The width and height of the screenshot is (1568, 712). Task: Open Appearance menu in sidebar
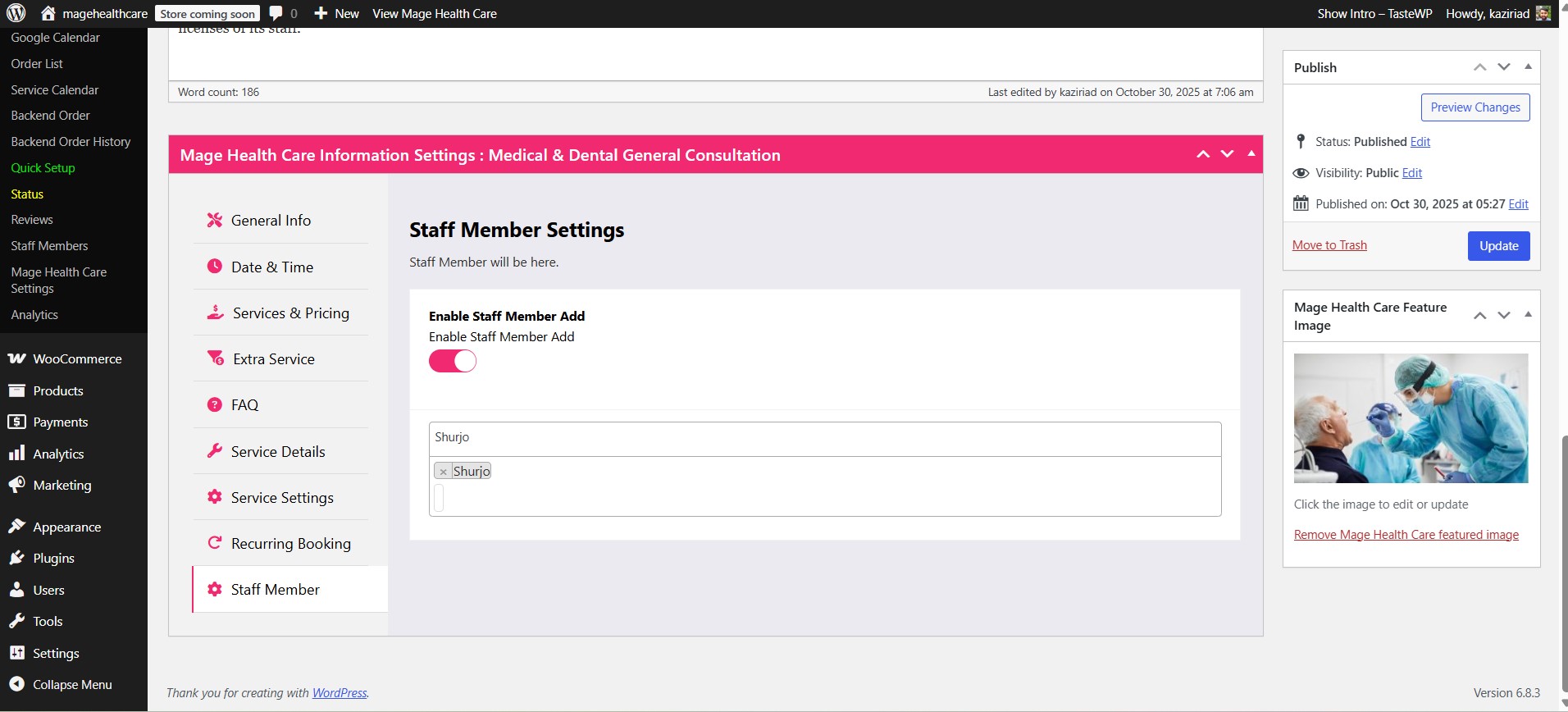coord(66,527)
